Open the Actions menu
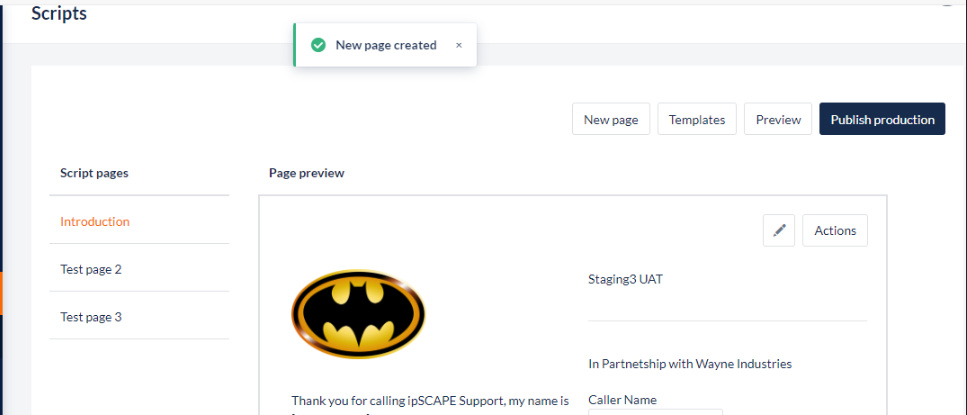 point(835,230)
